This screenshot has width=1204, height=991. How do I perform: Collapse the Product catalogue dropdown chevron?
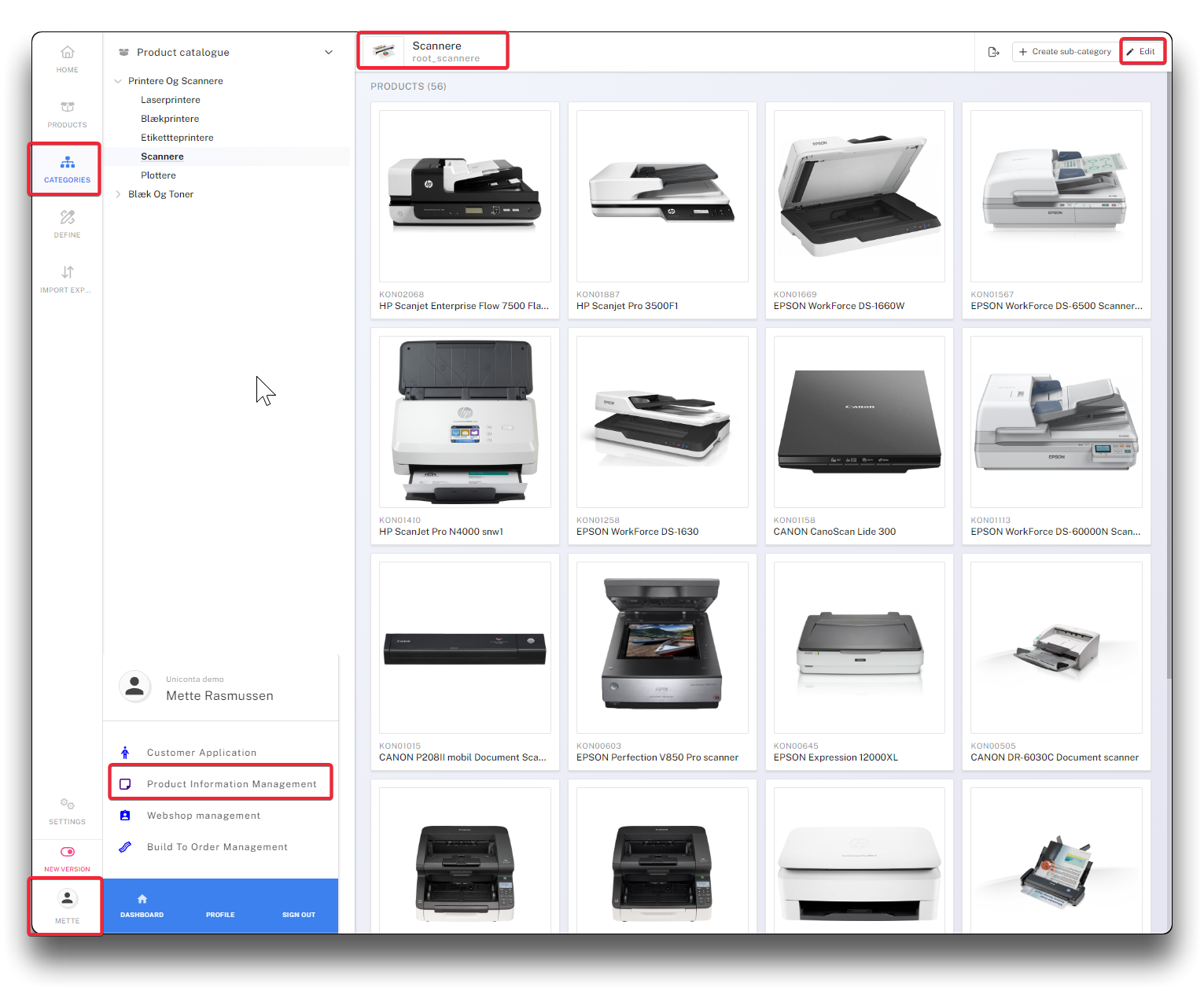329,53
